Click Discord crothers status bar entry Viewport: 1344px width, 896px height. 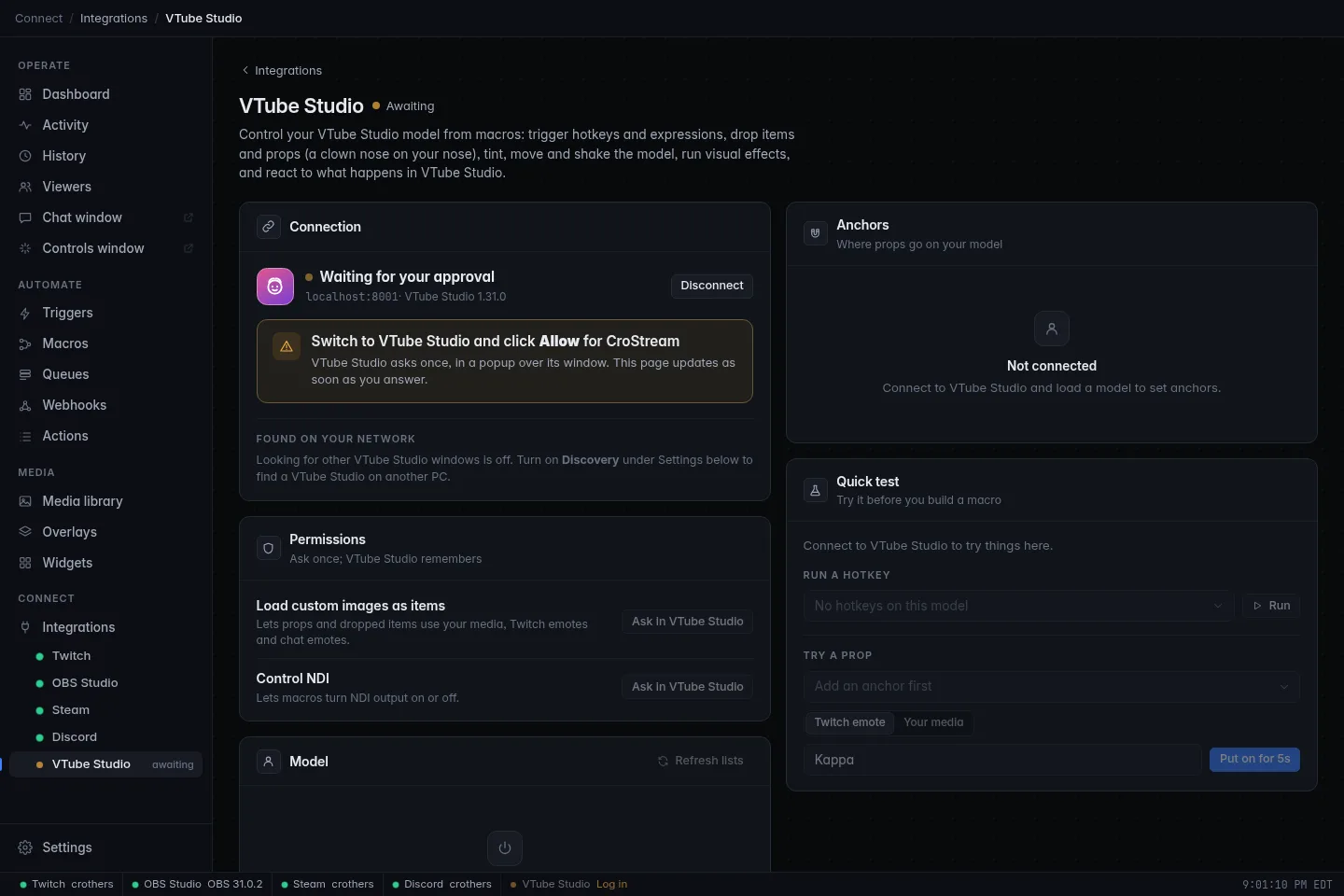(x=442, y=884)
